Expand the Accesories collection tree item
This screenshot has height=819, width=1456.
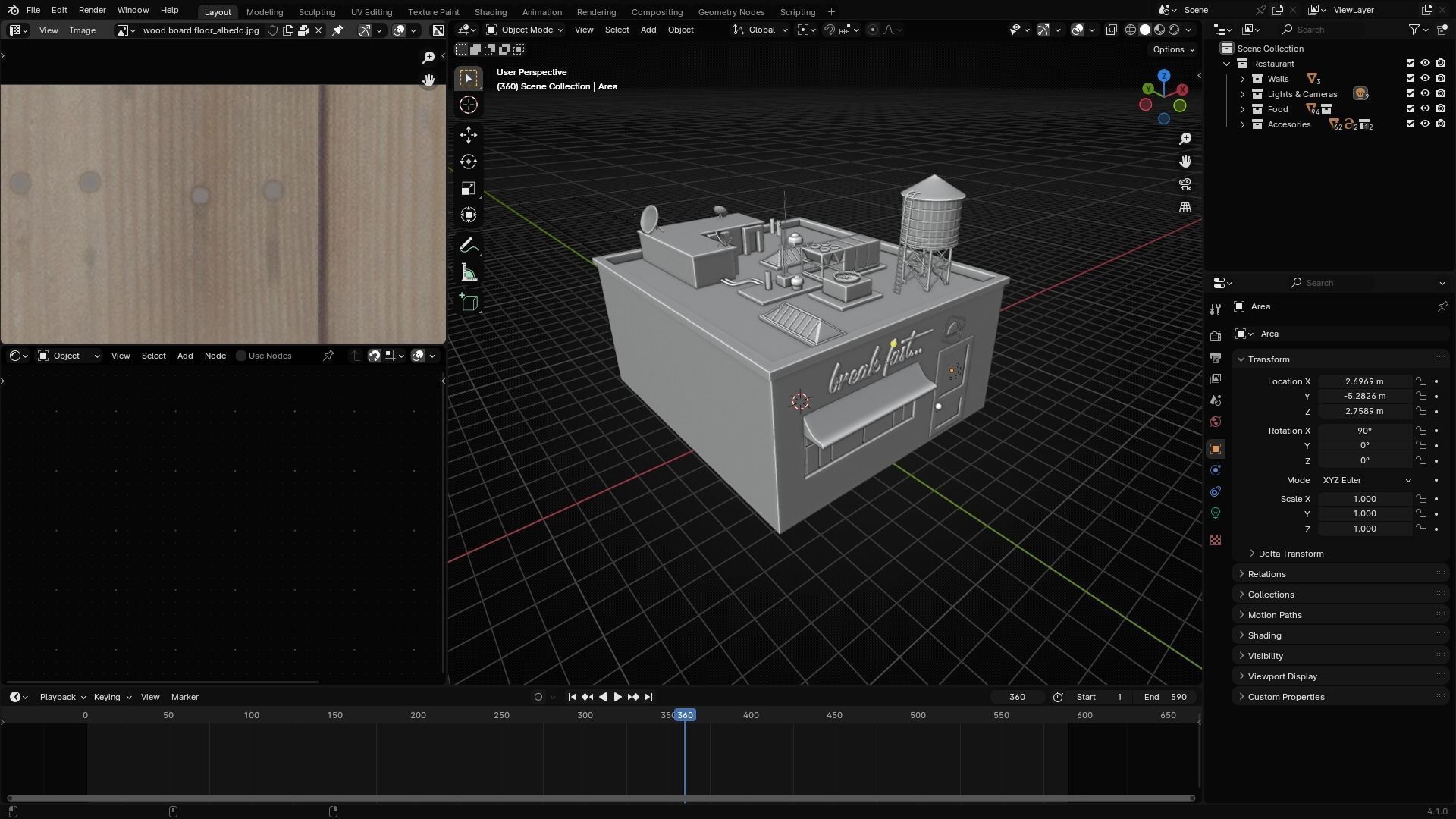(1242, 124)
